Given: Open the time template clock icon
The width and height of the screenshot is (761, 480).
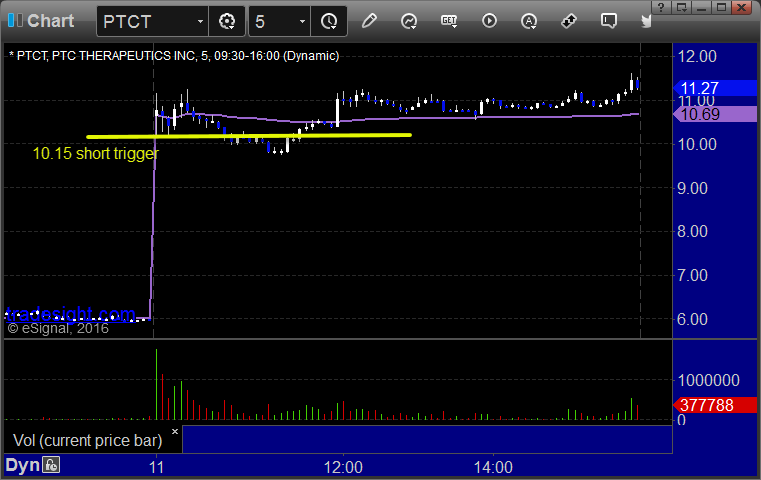Looking at the screenshot, I should [329, 21].
